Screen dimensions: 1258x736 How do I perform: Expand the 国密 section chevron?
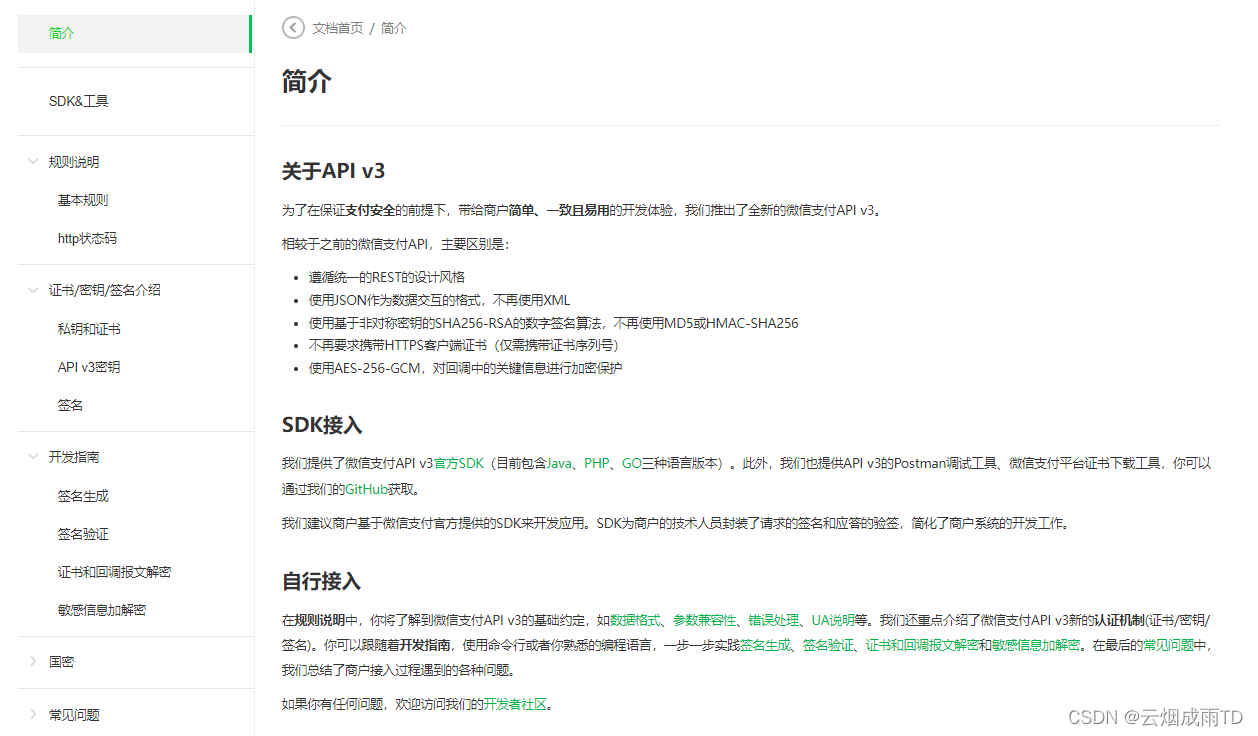(33, 661)
